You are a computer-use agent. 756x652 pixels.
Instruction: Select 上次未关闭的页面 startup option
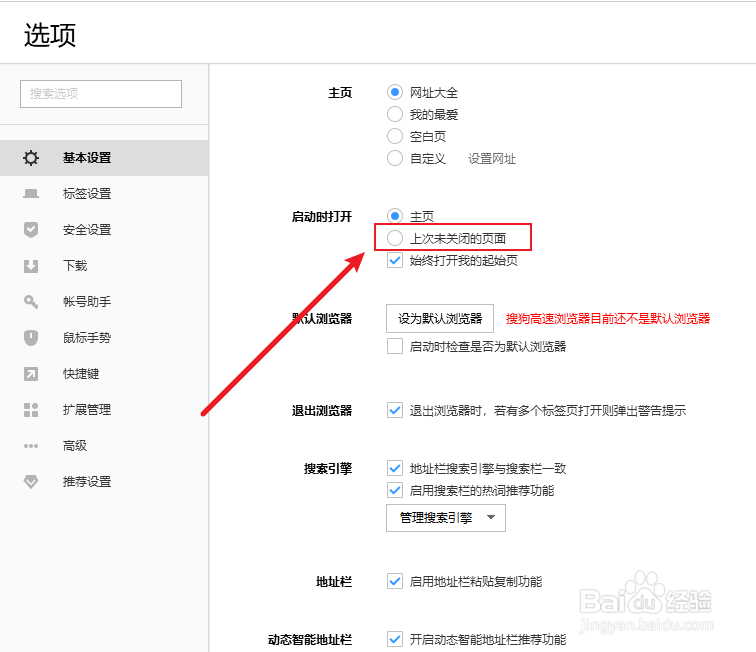(x=395, y=238)
